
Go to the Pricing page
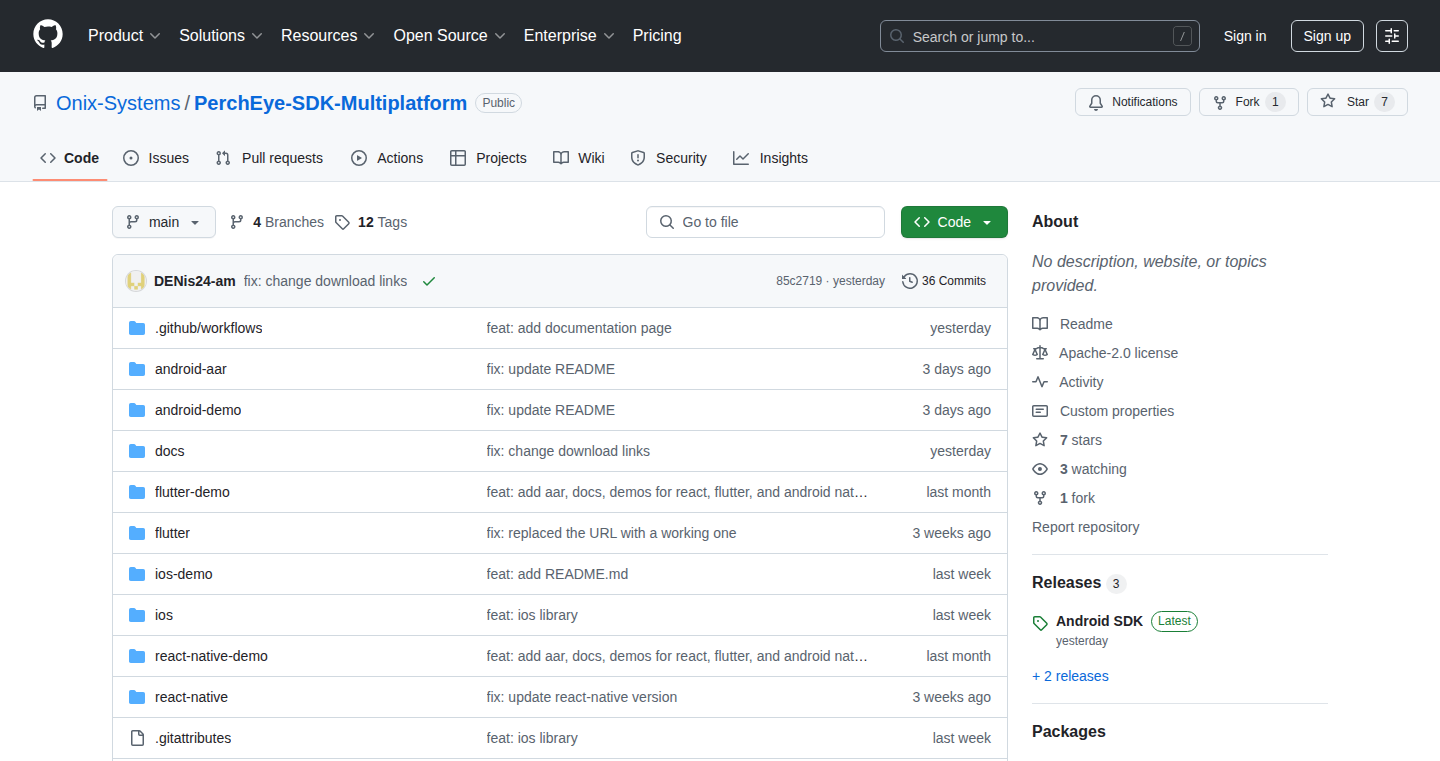pos(657,36)
